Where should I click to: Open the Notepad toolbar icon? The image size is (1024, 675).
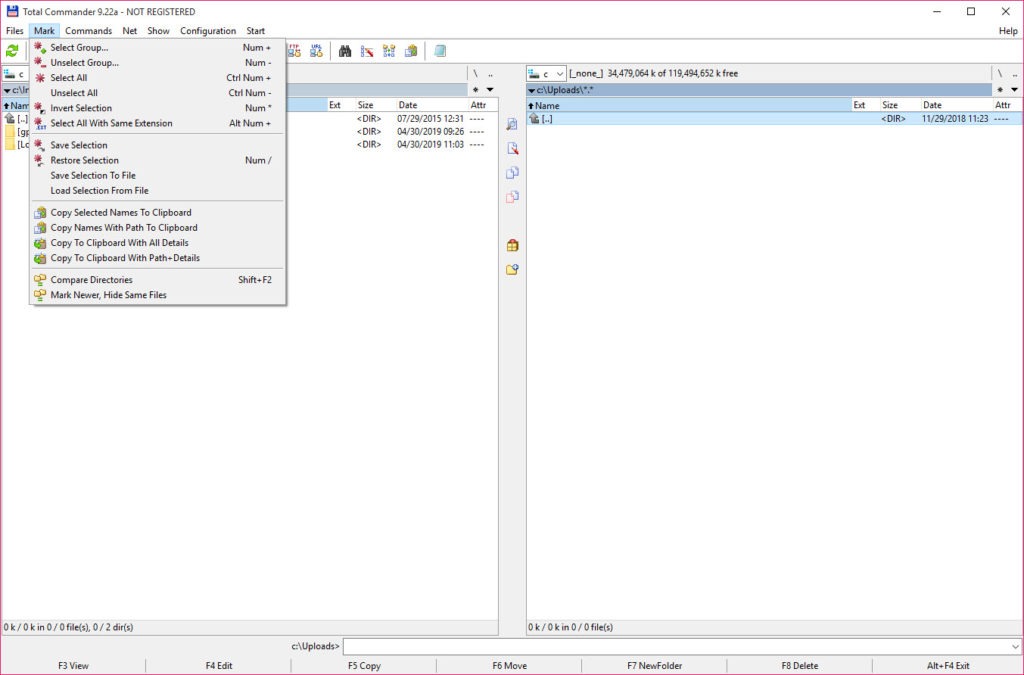click(x=440, y=51)
